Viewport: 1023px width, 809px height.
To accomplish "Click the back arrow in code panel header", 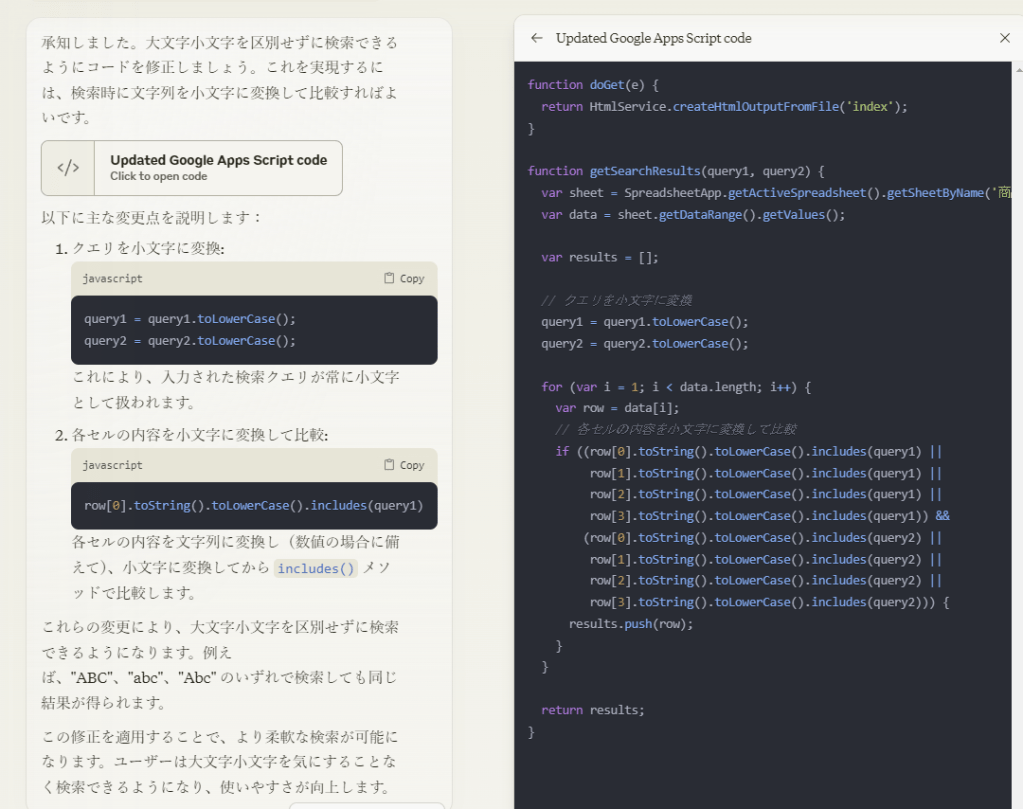I will tap(537, 38).
